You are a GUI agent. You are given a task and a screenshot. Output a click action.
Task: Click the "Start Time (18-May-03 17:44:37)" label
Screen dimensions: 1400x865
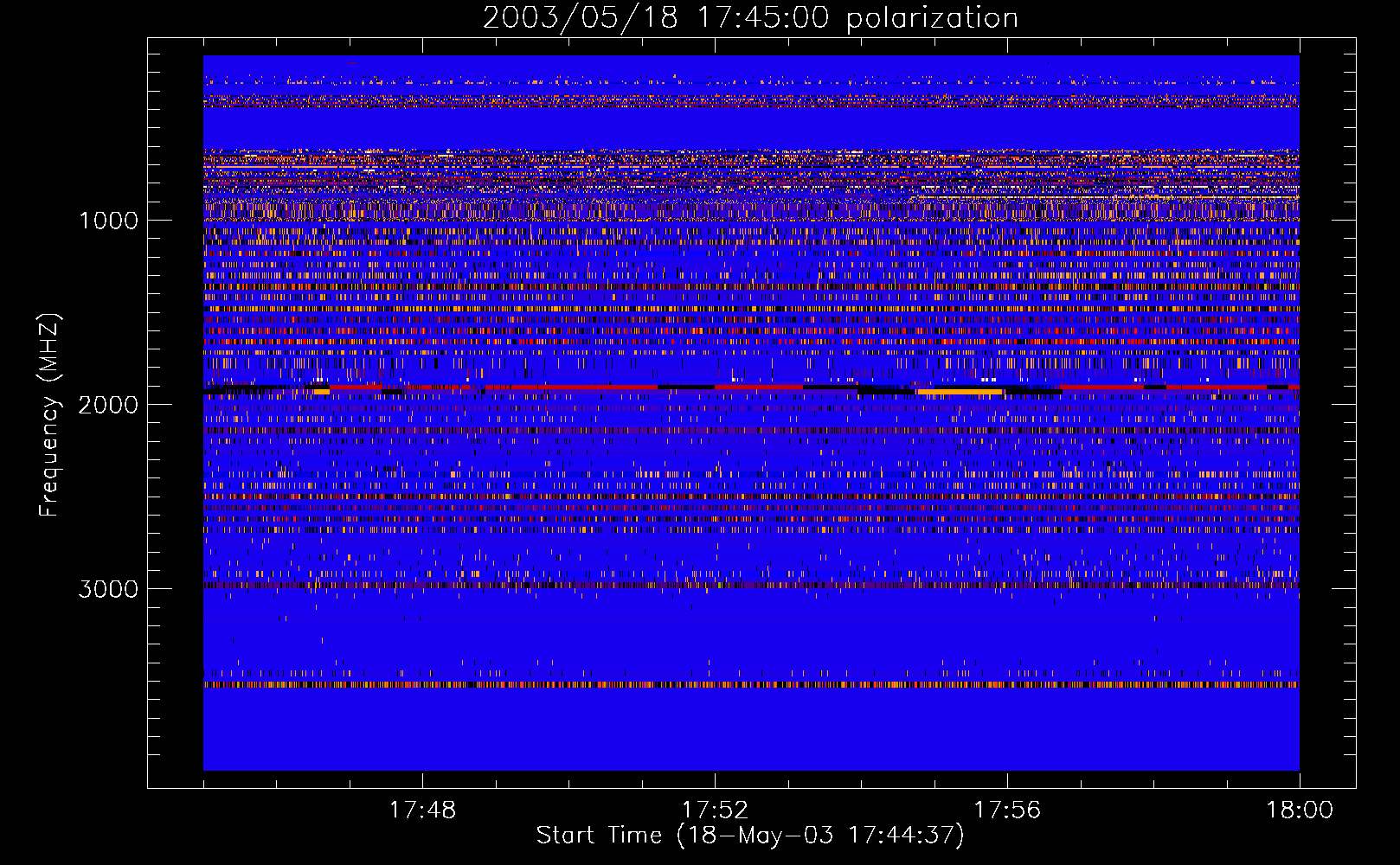[x=750, y=836]
